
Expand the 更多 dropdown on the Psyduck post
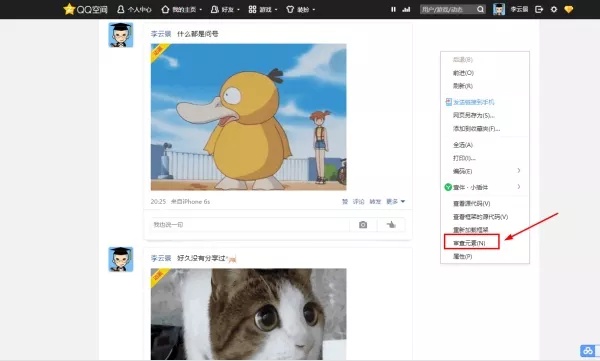(x=396, y=202)
